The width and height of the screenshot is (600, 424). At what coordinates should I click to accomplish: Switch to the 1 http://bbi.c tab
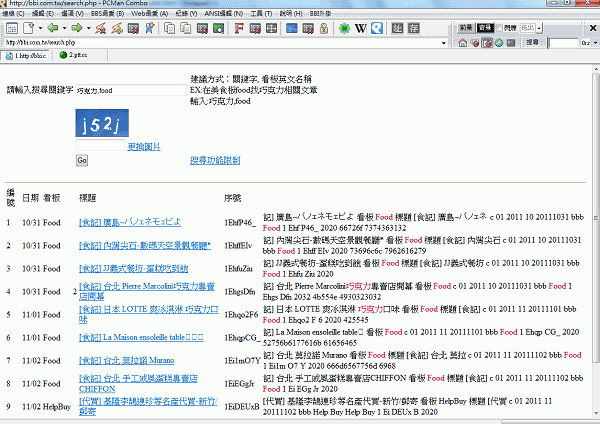tap(26, 56)
